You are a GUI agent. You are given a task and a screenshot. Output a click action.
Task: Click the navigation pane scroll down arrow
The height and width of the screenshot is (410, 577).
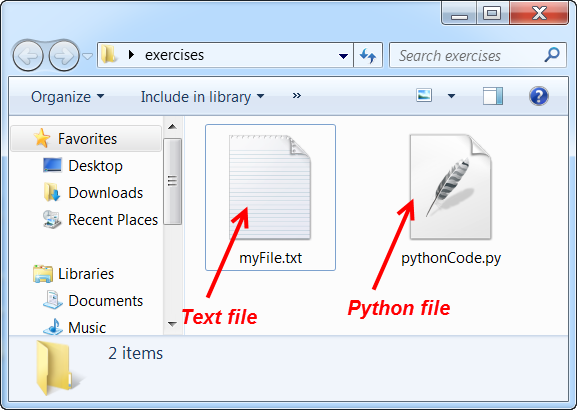point(172,324)
